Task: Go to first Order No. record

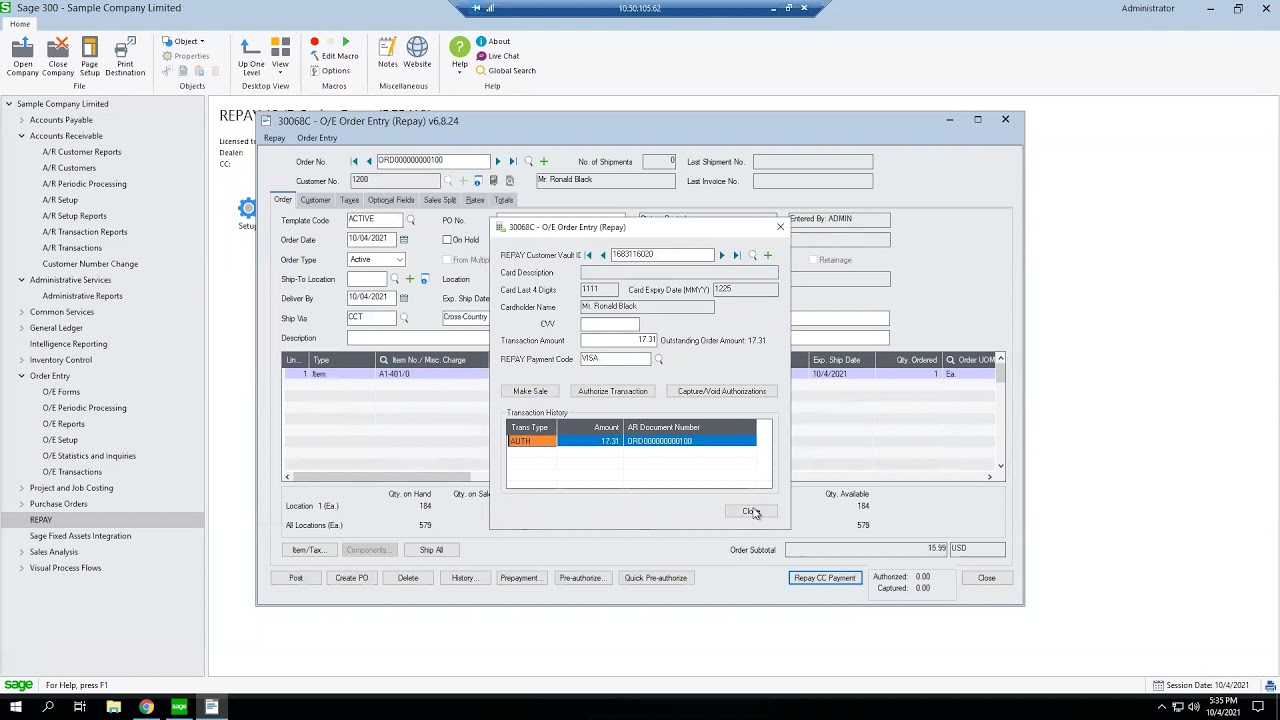Action: [x=354, y=161]
